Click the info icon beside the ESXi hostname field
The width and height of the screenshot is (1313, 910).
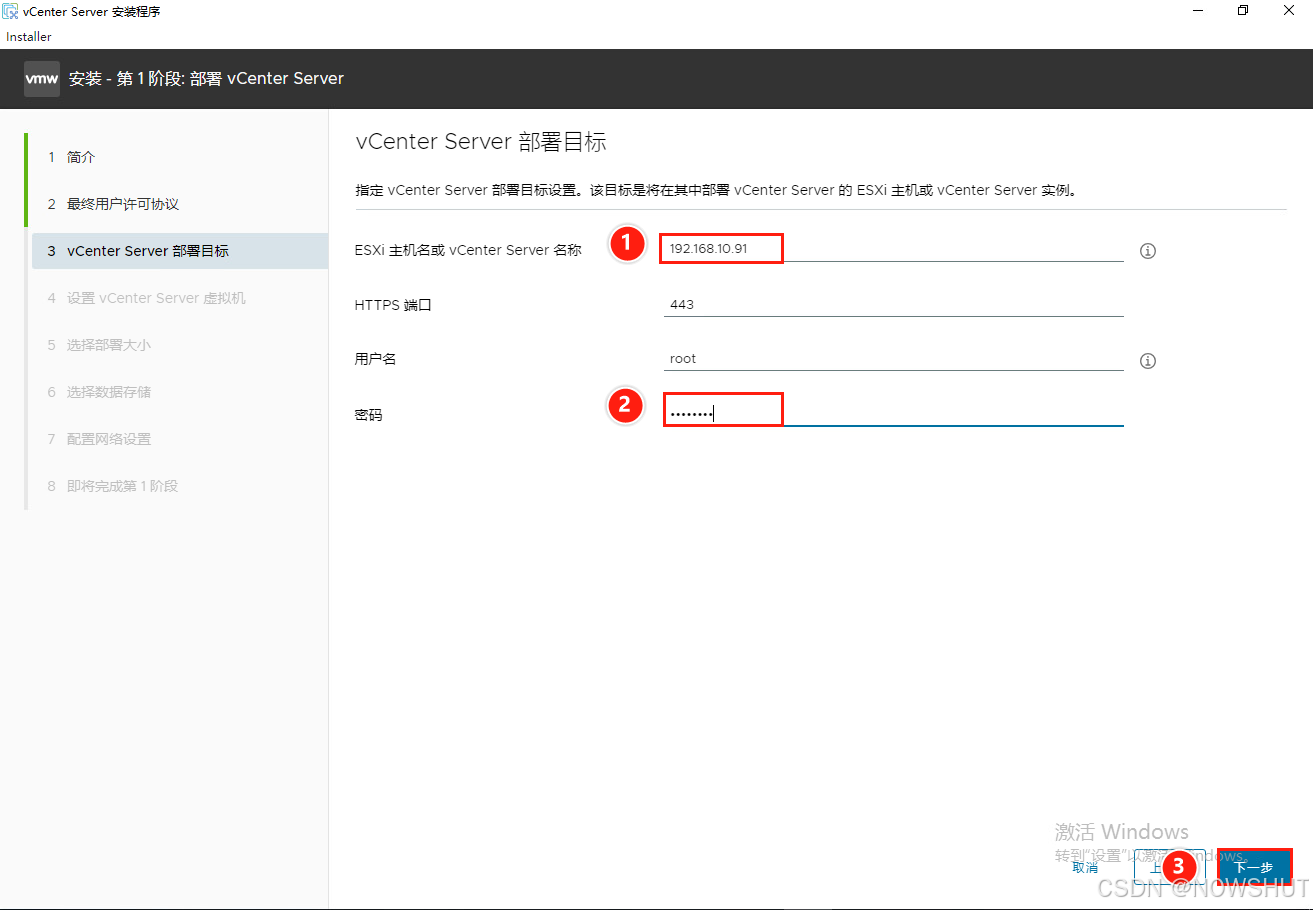pos(1148,251)
